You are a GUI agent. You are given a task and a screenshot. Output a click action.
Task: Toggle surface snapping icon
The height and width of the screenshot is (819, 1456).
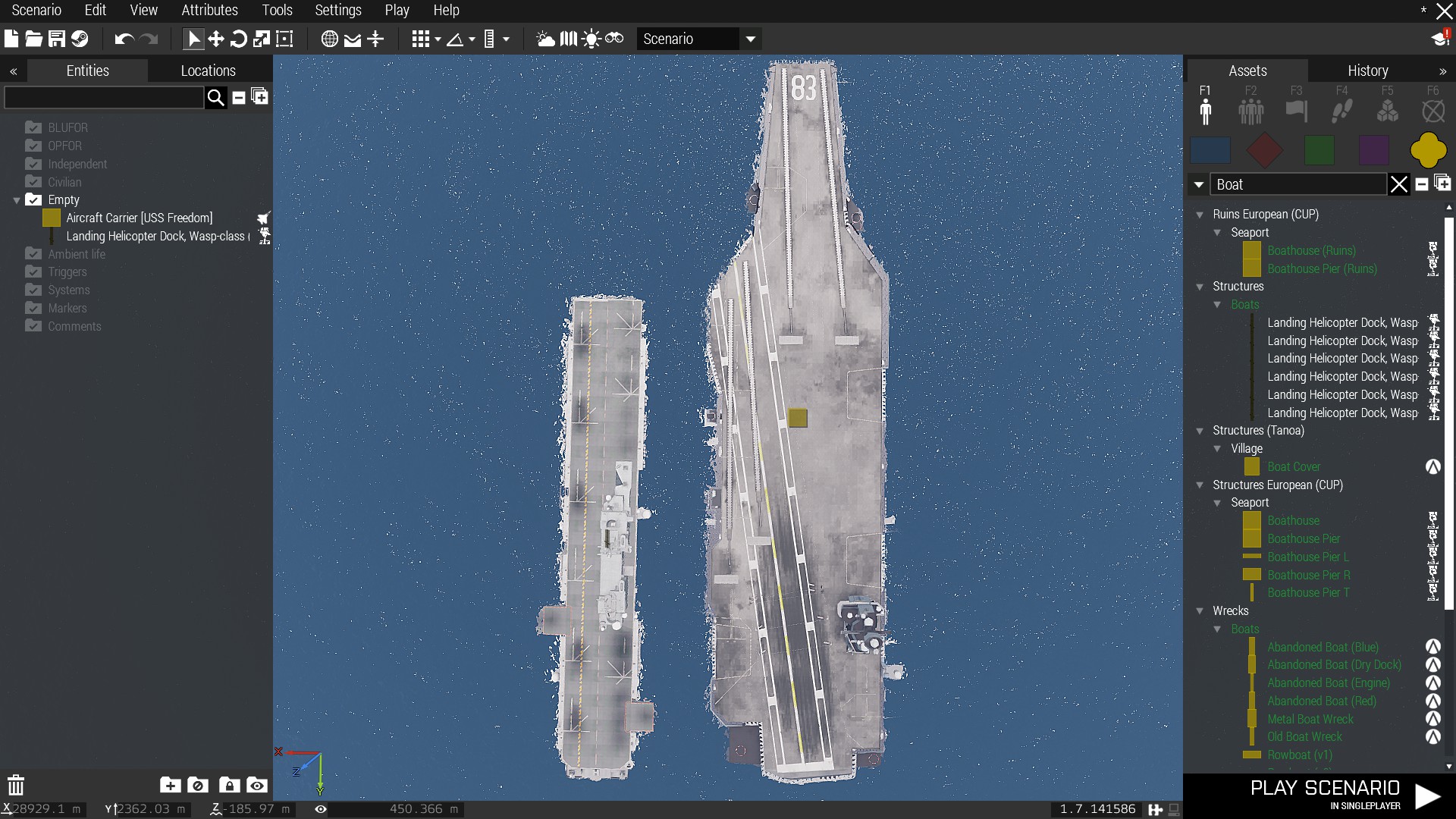(353, 39)
